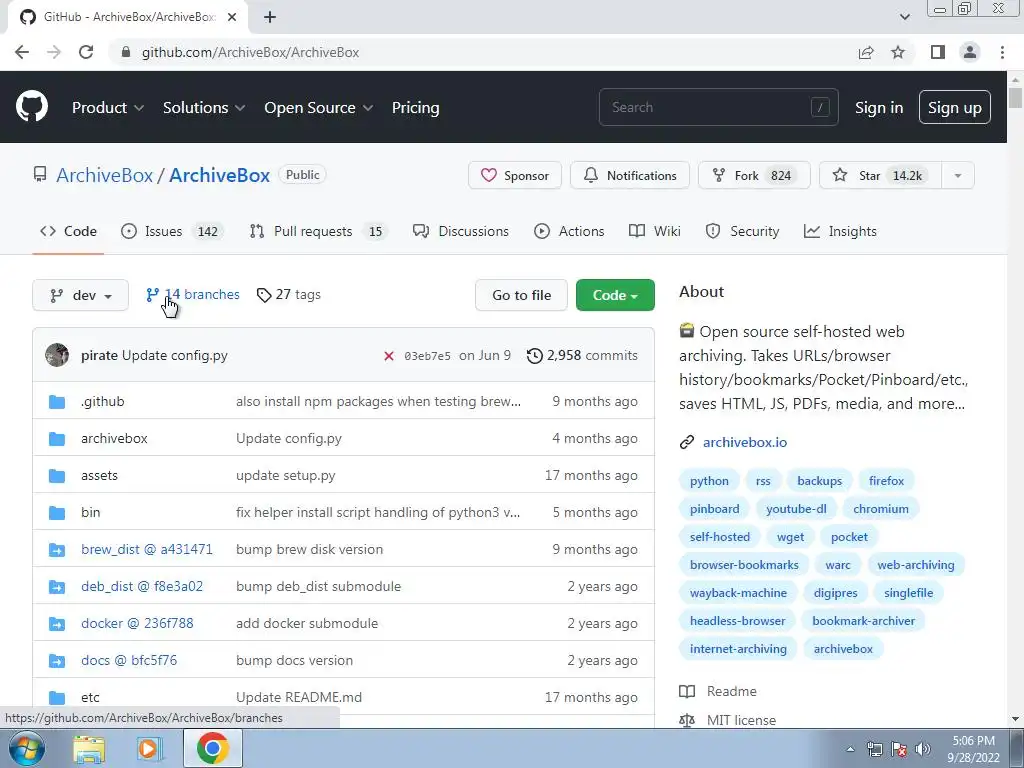The image size is (1024, 768).
Task: Click the Sponsor button
Action: tap(515, 175)
